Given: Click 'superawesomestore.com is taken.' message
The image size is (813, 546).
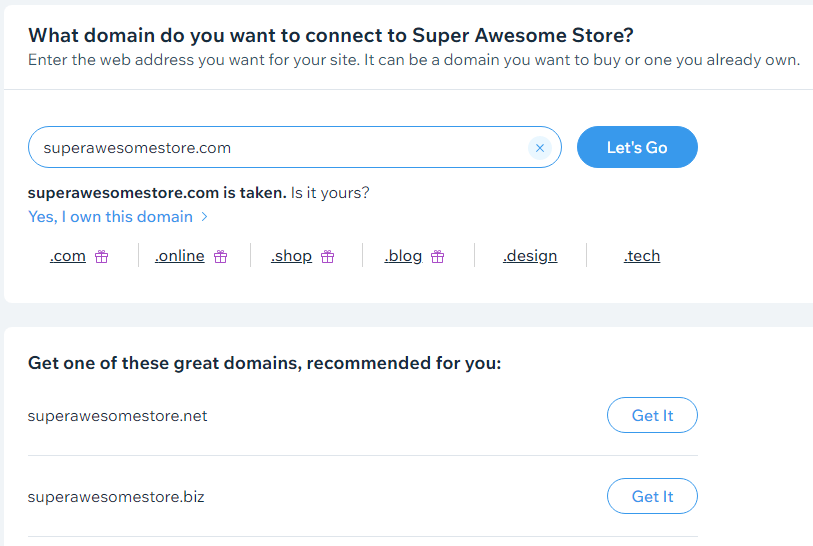Looking at the screenshot, I should tap(157, 193).
